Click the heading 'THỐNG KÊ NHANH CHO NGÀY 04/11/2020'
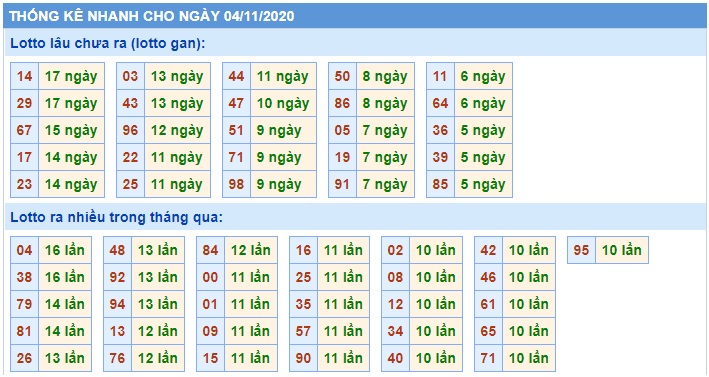Screen dimensions: 709x377 (x=151, y=16)
